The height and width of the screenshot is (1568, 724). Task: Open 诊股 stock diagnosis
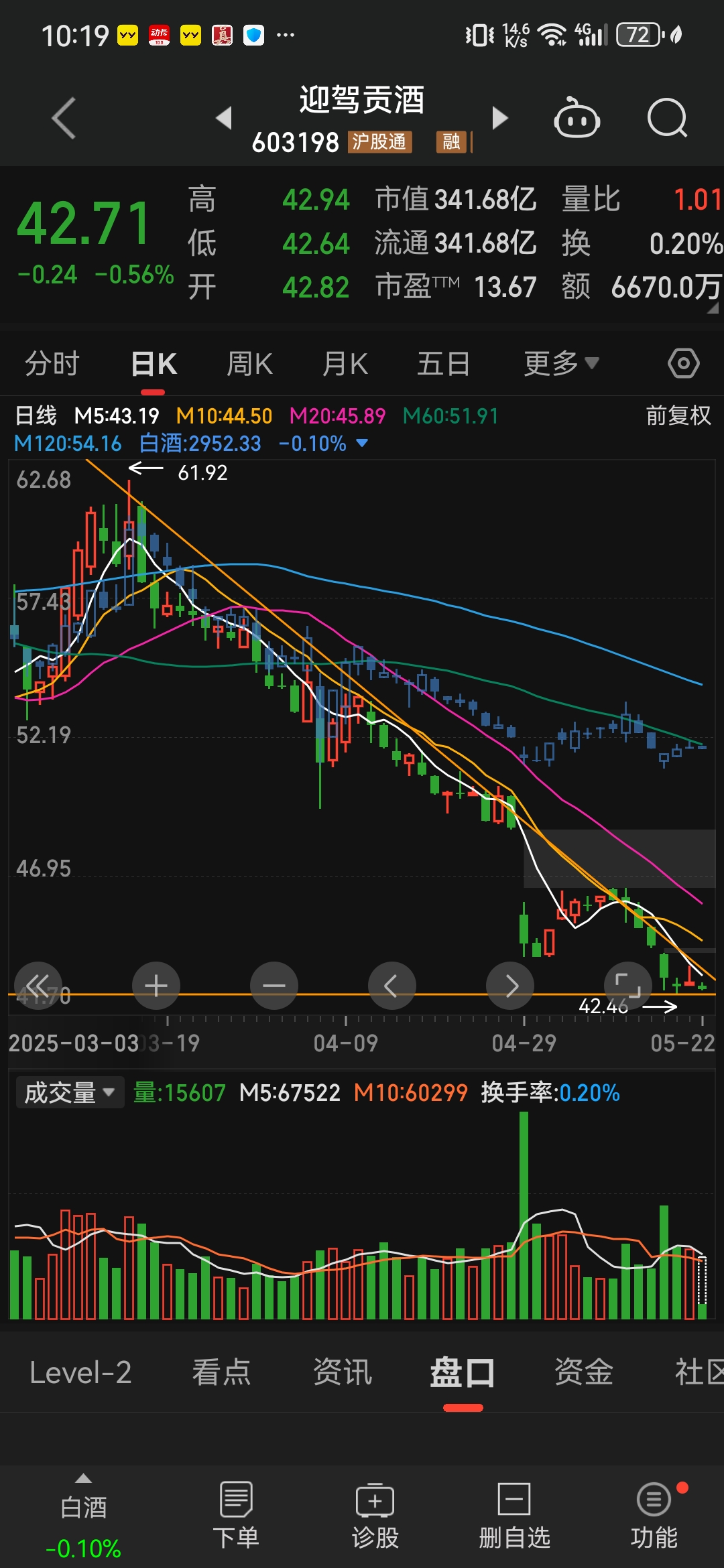pyautogui.click(x=375, y=1516)
